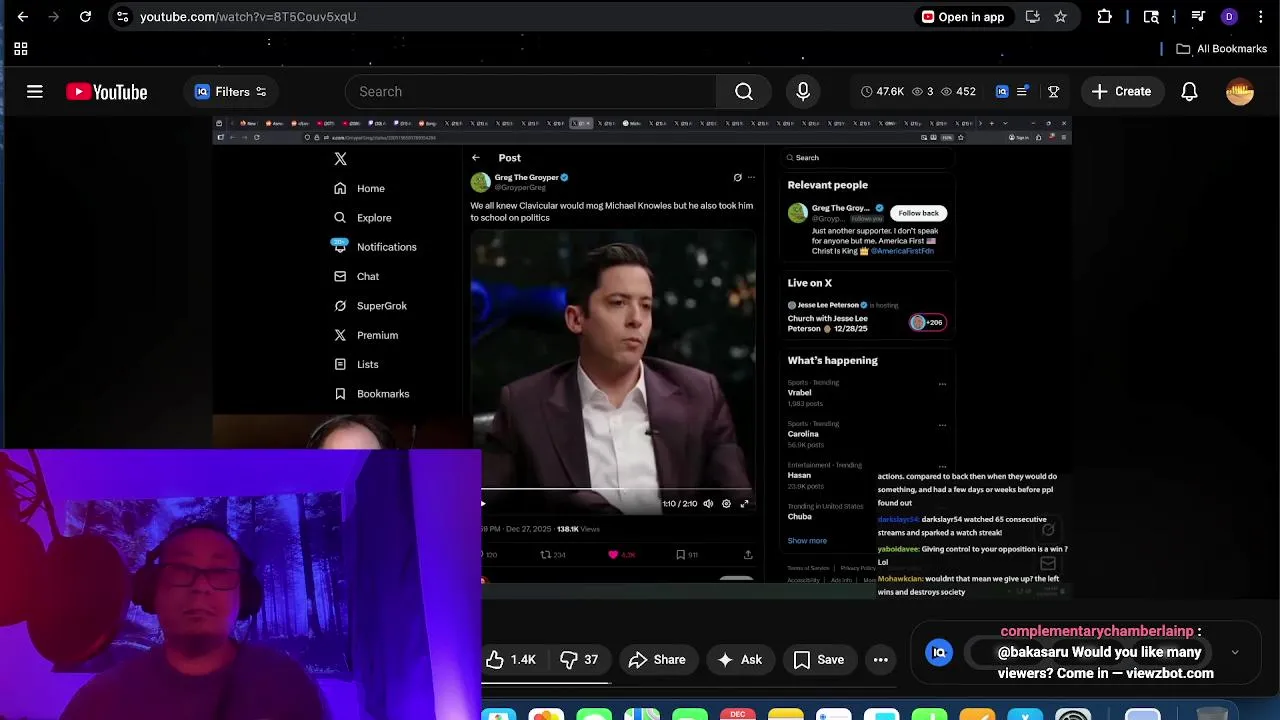
Task: Click the round IQ icon beside the live chat
Action: point(939,653)
